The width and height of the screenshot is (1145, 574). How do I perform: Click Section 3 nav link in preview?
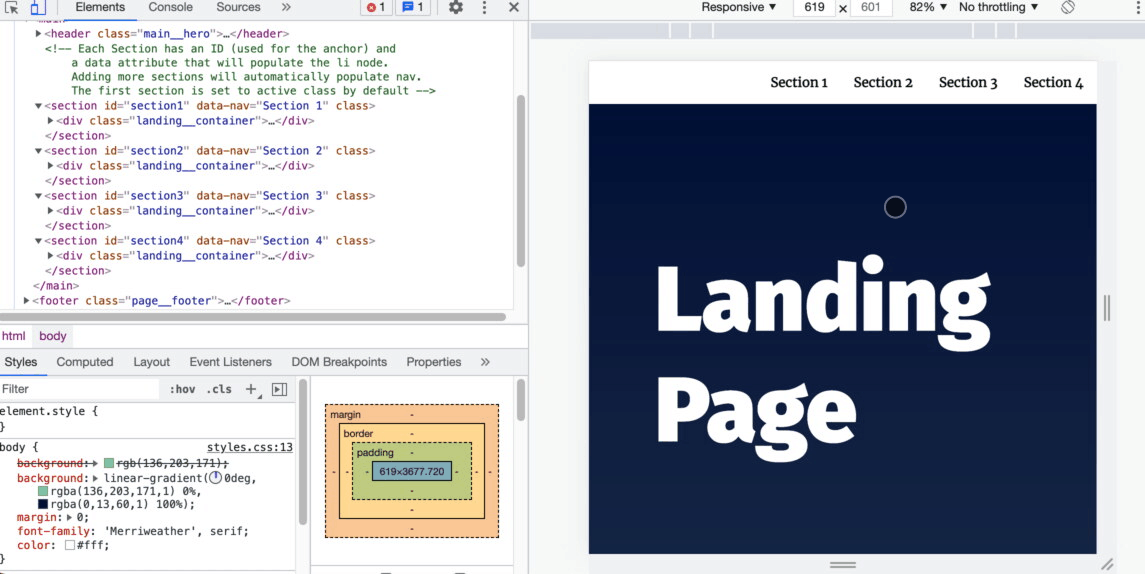coord(968,83)
